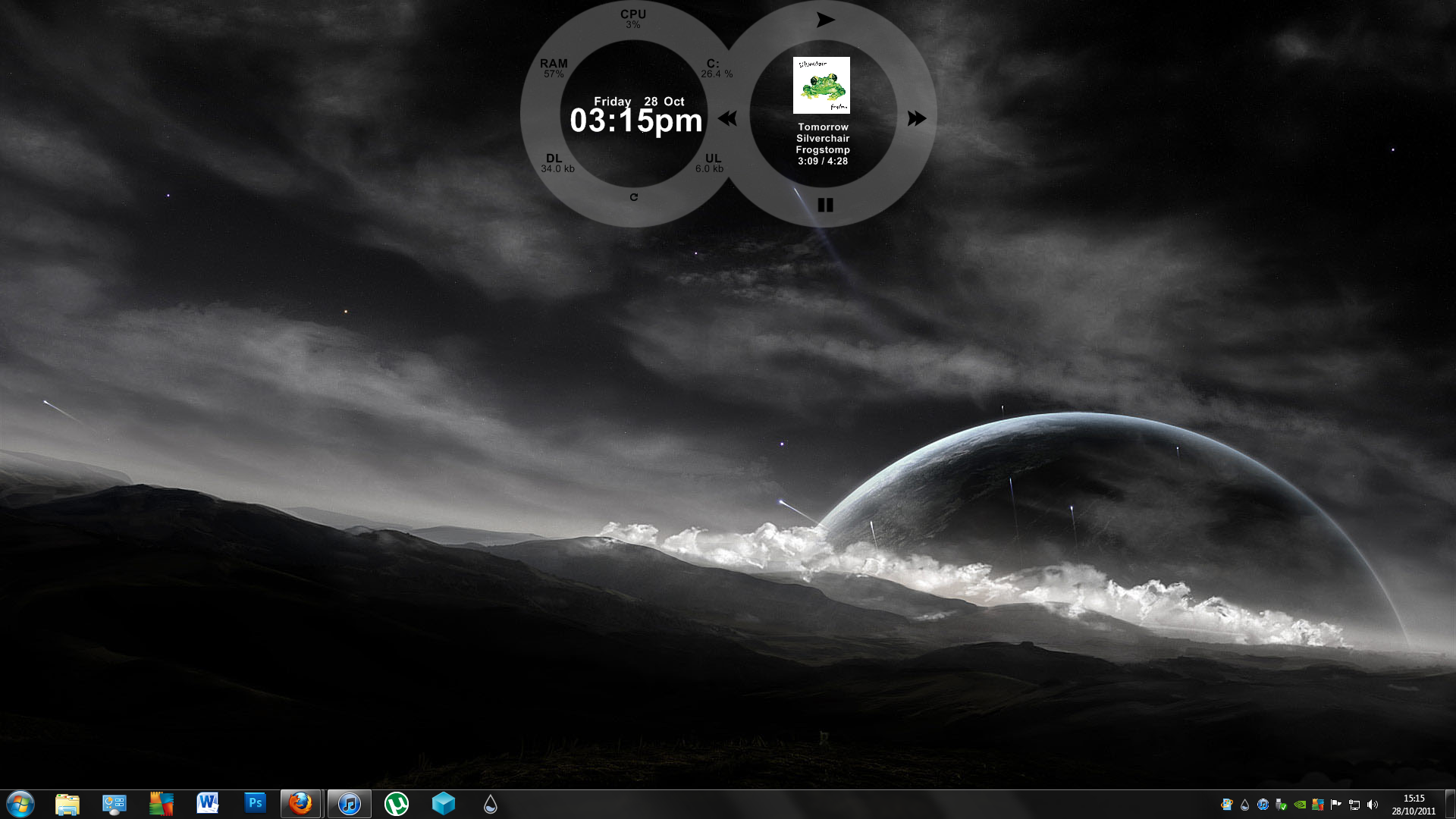
Task: Open the Windows Start menu
Action: tap(20, 804)
